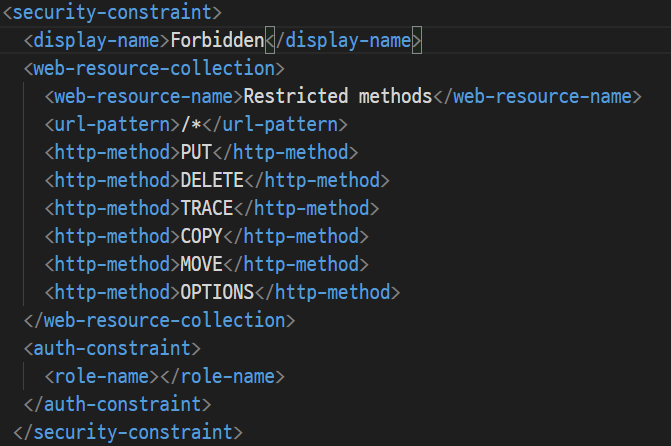
Task: Click the opening security-constraint tag
Action: (x=112, y=12)
